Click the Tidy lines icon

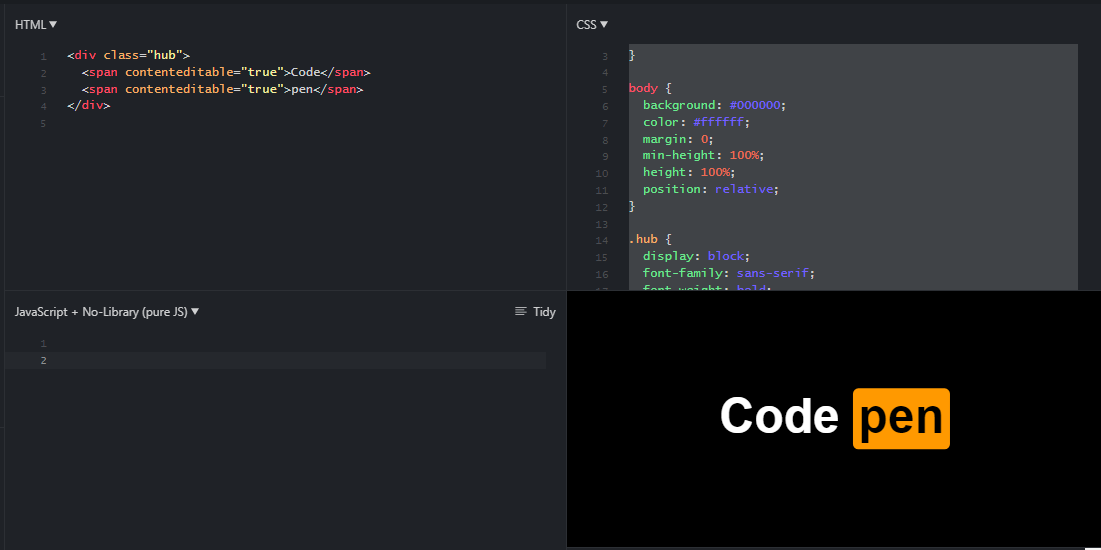point(520,311)
